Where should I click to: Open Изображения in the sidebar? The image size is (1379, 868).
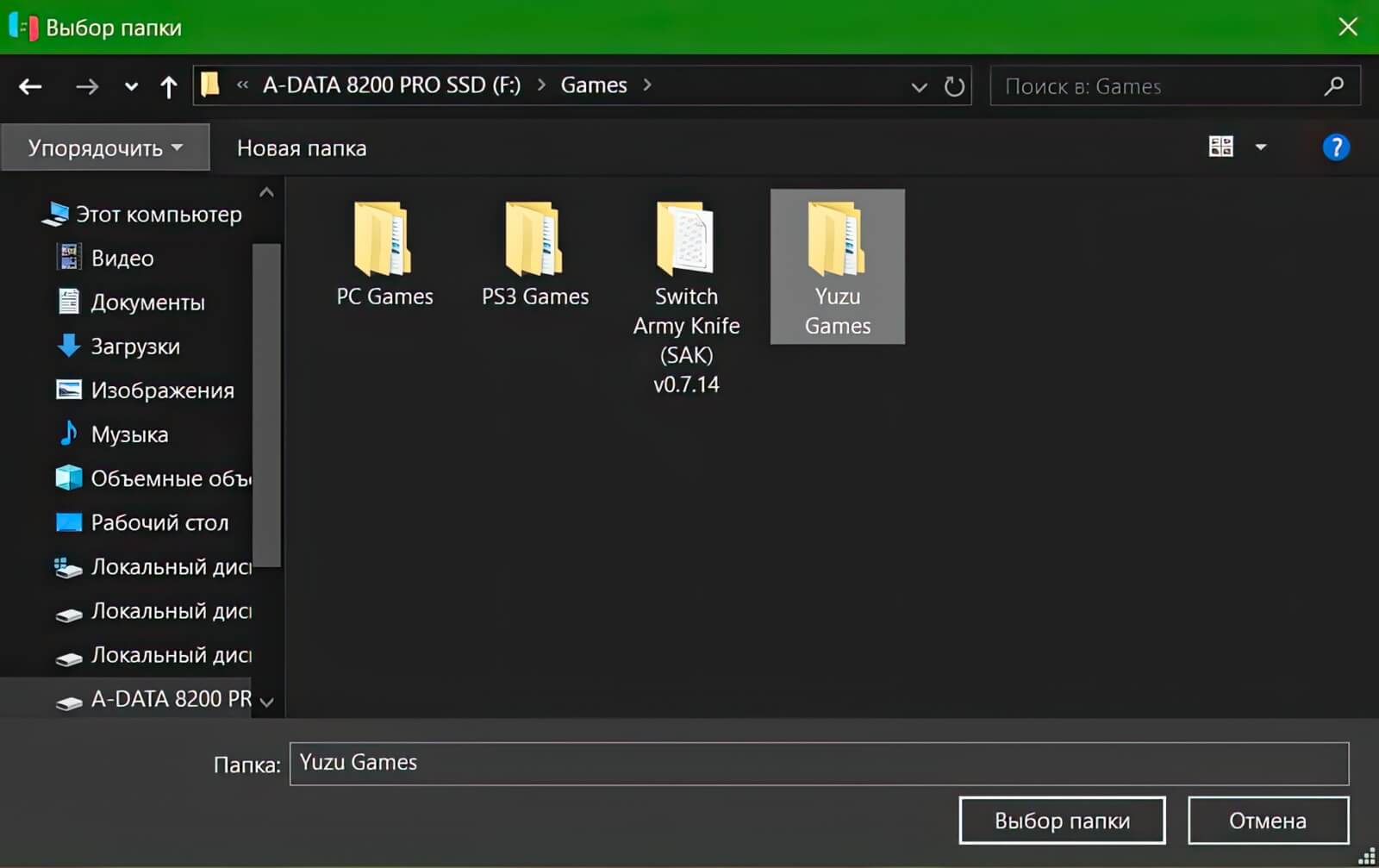[163, 390]
